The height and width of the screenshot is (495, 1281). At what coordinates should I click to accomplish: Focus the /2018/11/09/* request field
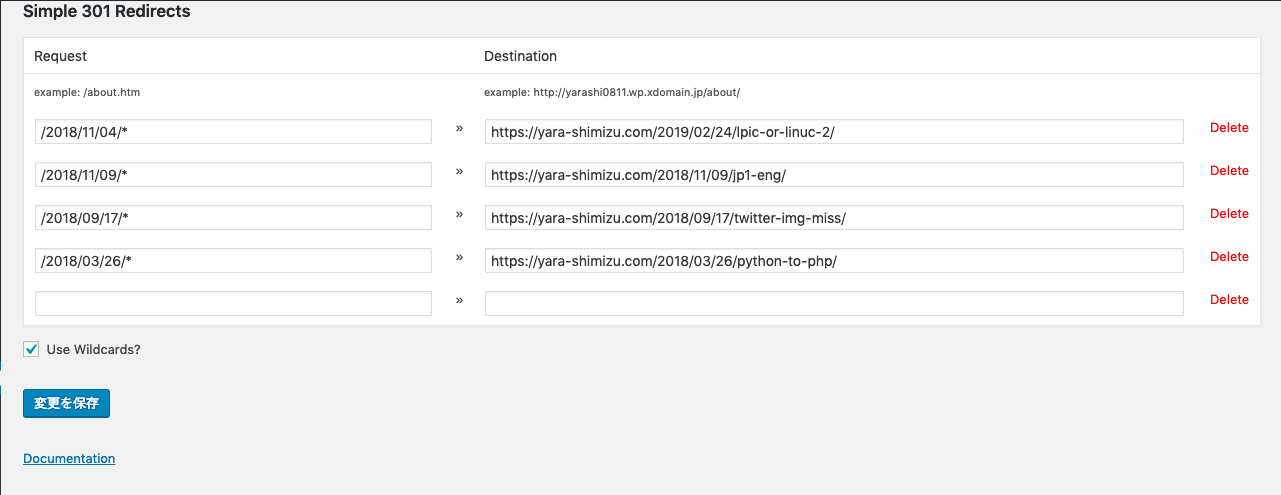pyautogui.click(x=233, y=175)
